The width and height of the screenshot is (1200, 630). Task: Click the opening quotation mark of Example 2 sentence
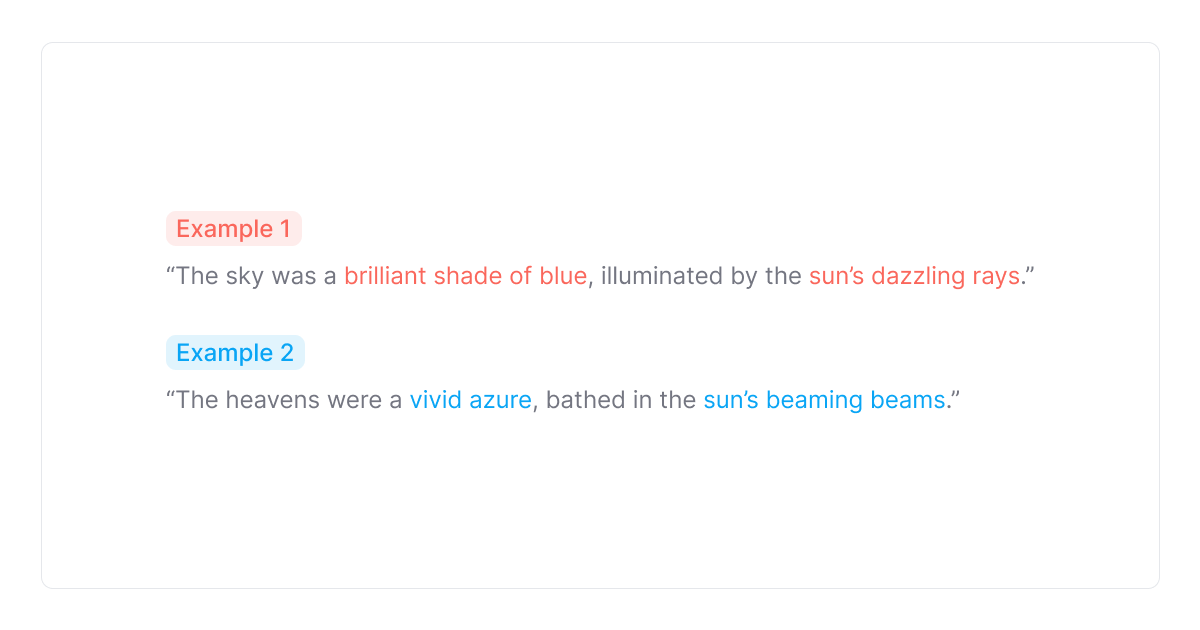tap(170, 394)
